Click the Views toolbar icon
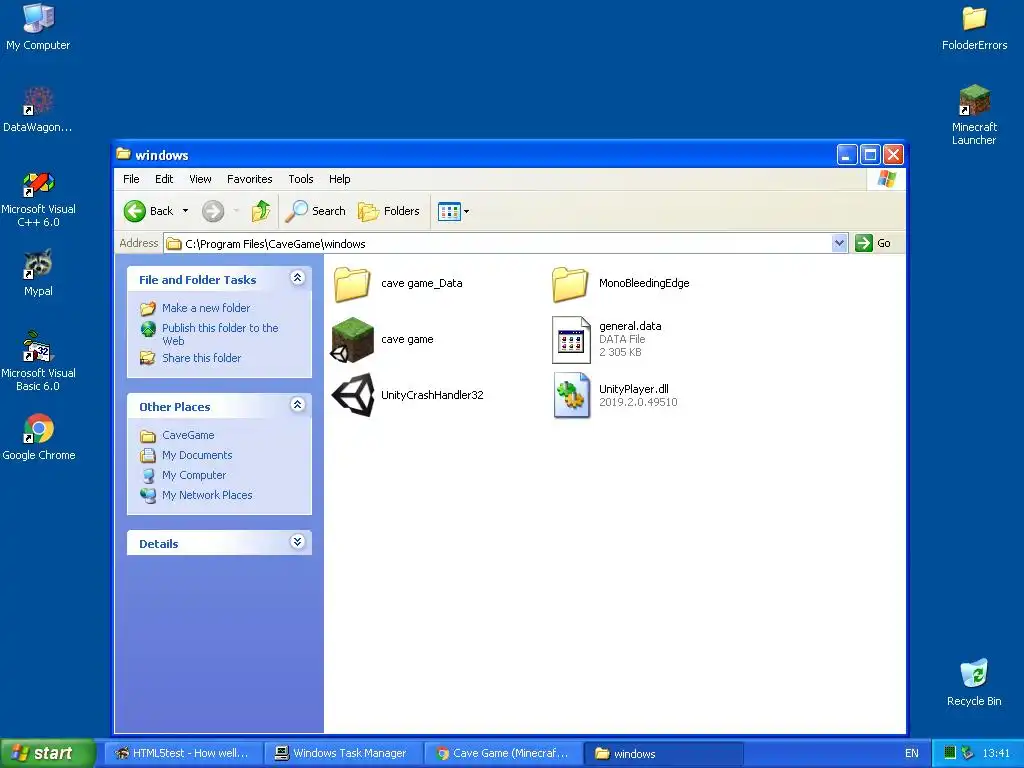 pos(449,212)
